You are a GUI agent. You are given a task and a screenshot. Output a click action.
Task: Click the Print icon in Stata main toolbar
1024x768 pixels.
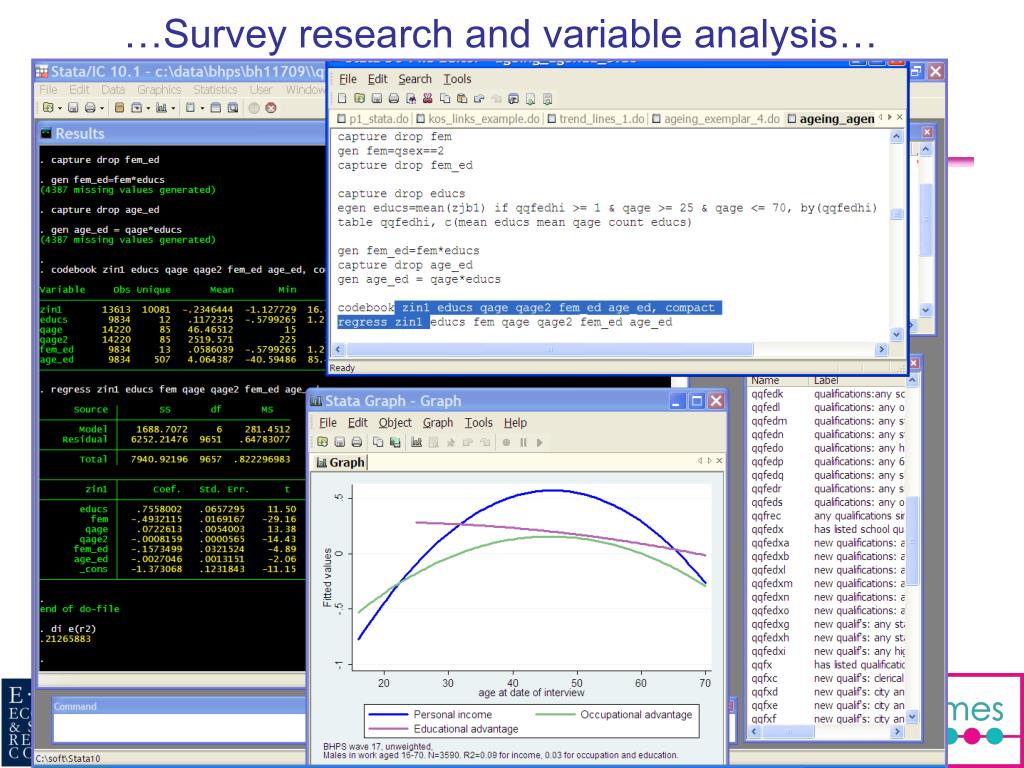pyautogui.click(x=90, y=108)
